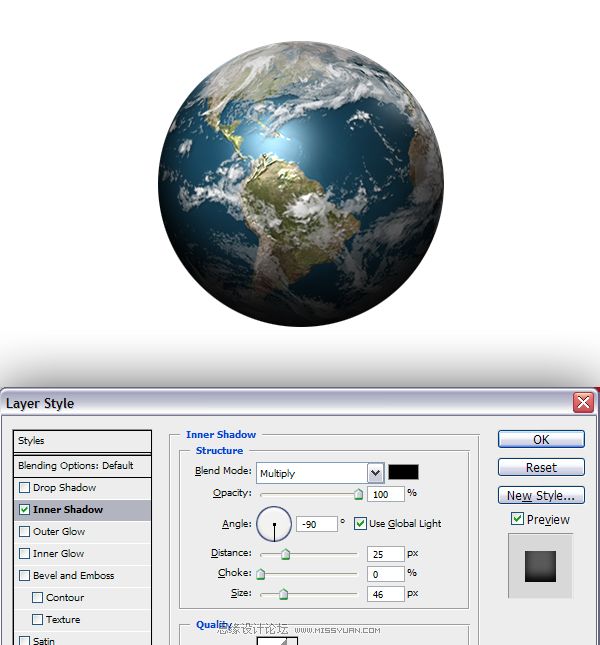This screenshot has height=645, width=600.
Task: Close the Layer Style dialog
Action: [x=583, y=402]
